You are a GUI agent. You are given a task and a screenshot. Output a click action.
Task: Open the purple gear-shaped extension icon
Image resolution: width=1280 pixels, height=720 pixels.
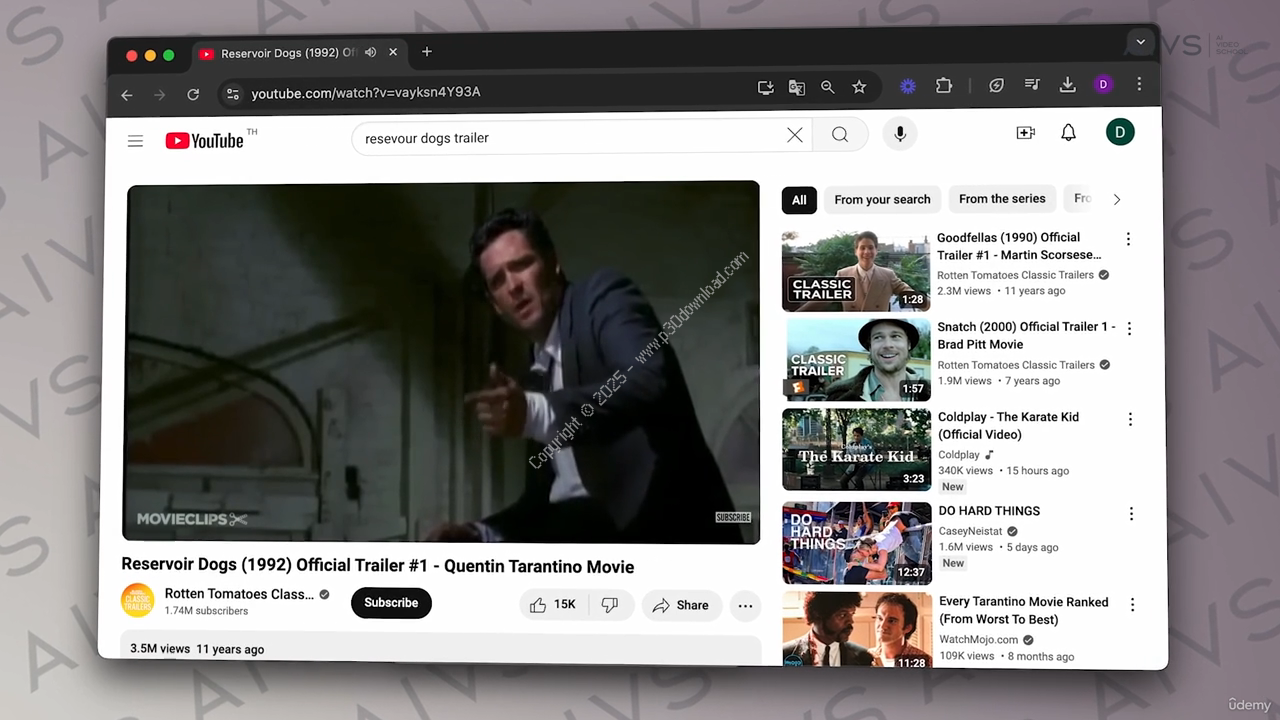908,86
